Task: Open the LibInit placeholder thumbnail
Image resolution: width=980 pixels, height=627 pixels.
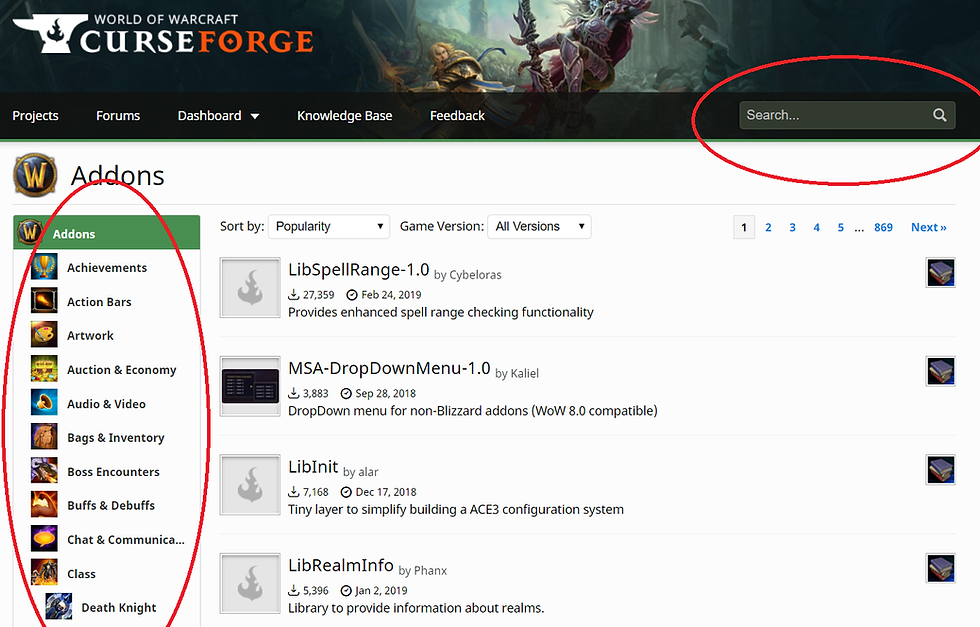Action: pyautogui.click(x=250, y=485)
